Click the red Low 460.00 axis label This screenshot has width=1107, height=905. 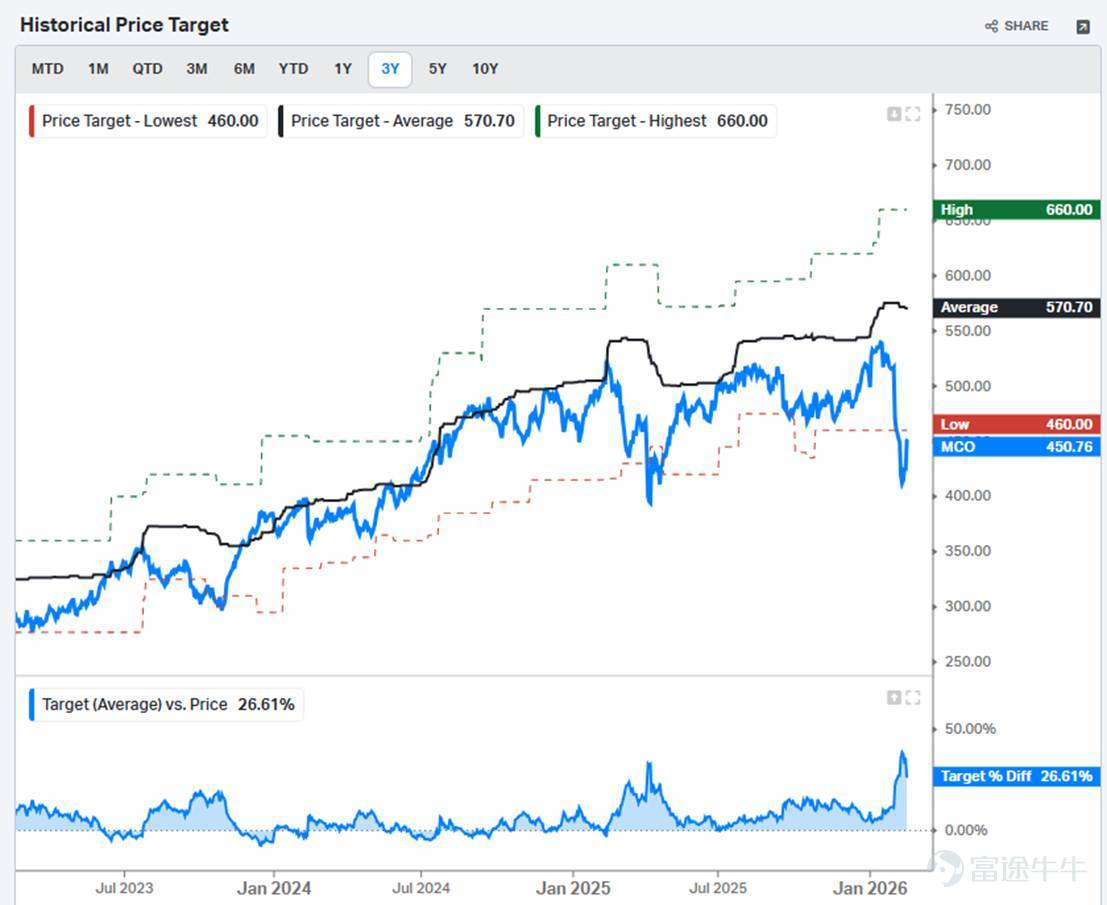pyautogui.click(x=1017, y=424)
